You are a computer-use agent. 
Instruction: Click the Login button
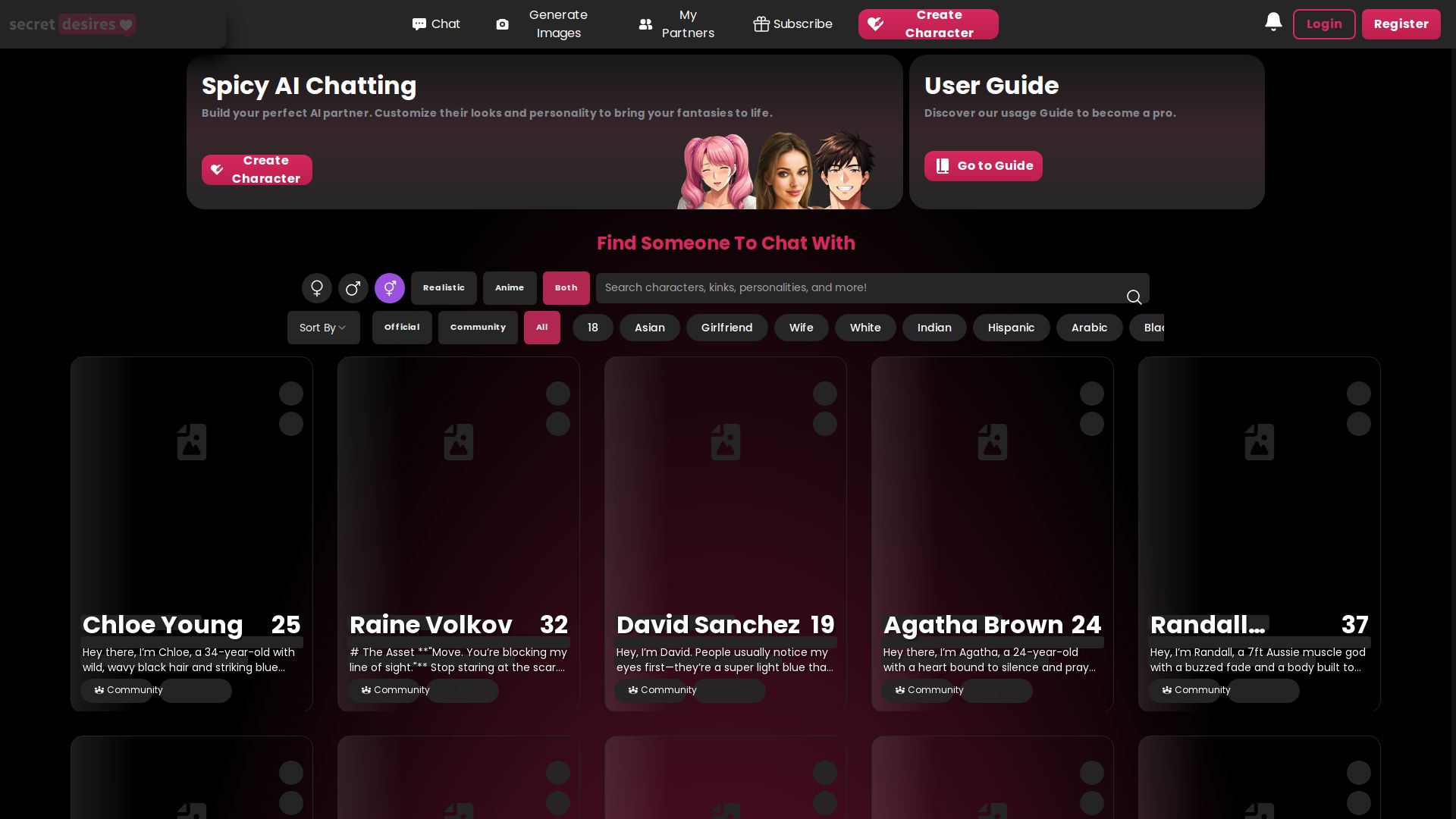1323,24
